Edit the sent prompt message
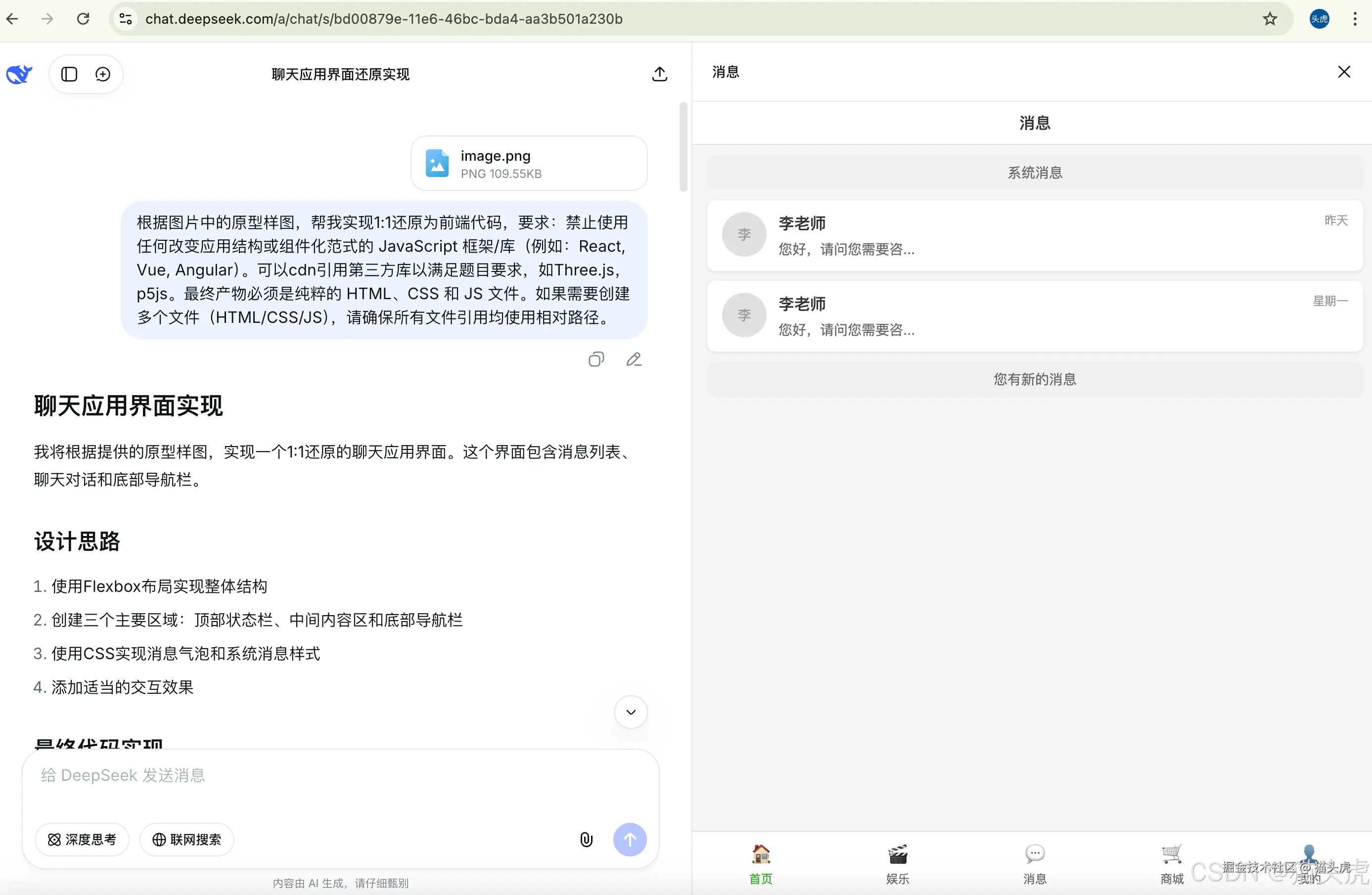This screenshot has height=895, width=1372. coord(634,359)
